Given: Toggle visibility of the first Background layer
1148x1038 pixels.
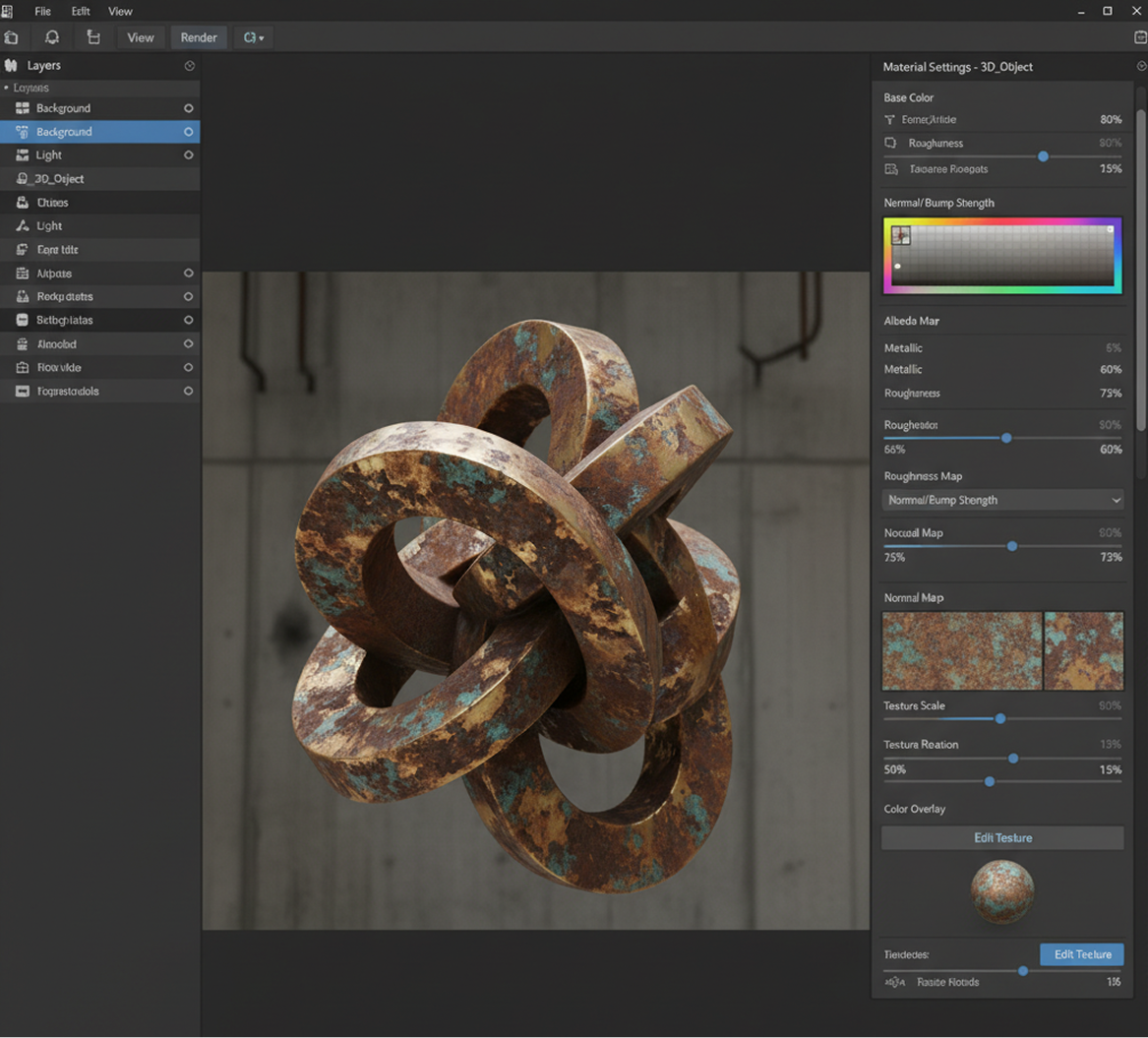Looking at the screenshot, I should pyautogui.click(x=188, y=108).
